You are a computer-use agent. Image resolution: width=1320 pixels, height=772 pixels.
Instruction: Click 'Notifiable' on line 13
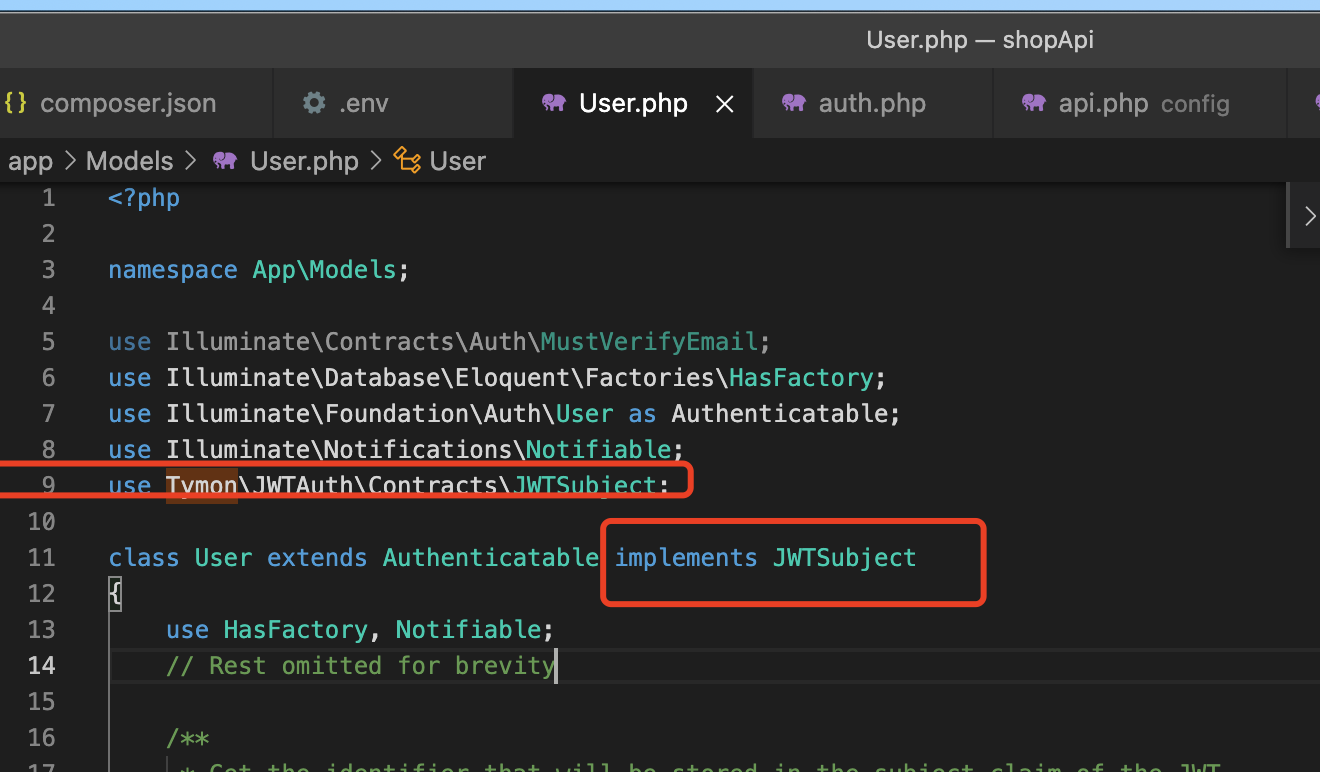pos(468,630)
